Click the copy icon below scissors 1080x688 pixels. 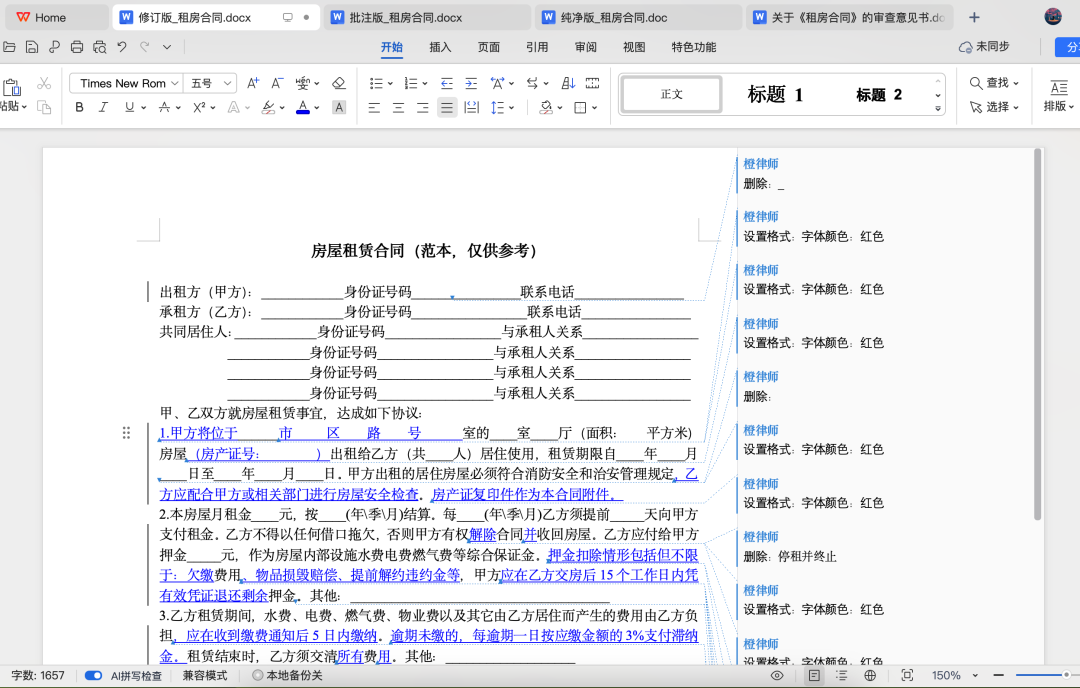(x=44, y=107)
